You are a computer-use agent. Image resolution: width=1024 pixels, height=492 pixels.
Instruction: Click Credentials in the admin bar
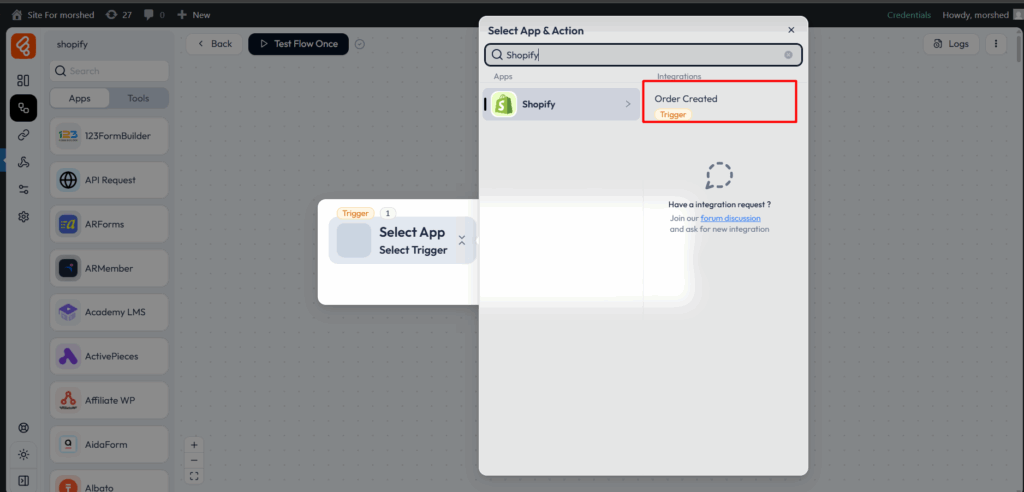pos(909,14)
